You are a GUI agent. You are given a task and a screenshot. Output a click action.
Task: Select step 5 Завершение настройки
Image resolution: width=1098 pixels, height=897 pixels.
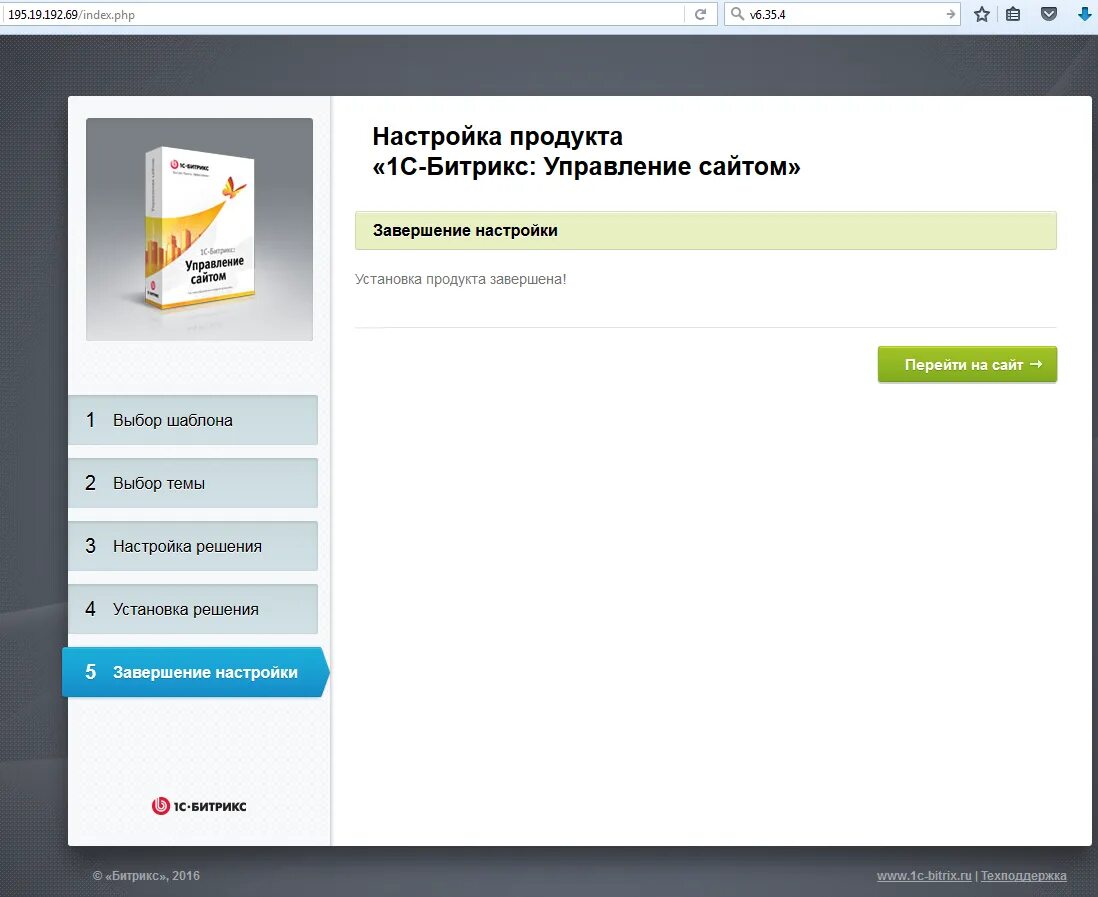point(195,672)
